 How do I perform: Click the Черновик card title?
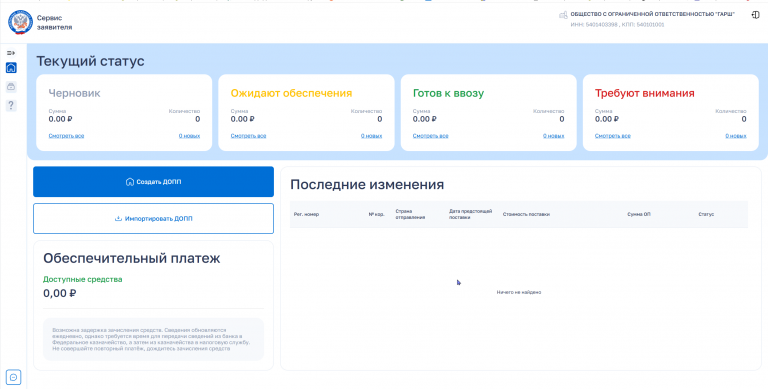(x=74, y=93)
